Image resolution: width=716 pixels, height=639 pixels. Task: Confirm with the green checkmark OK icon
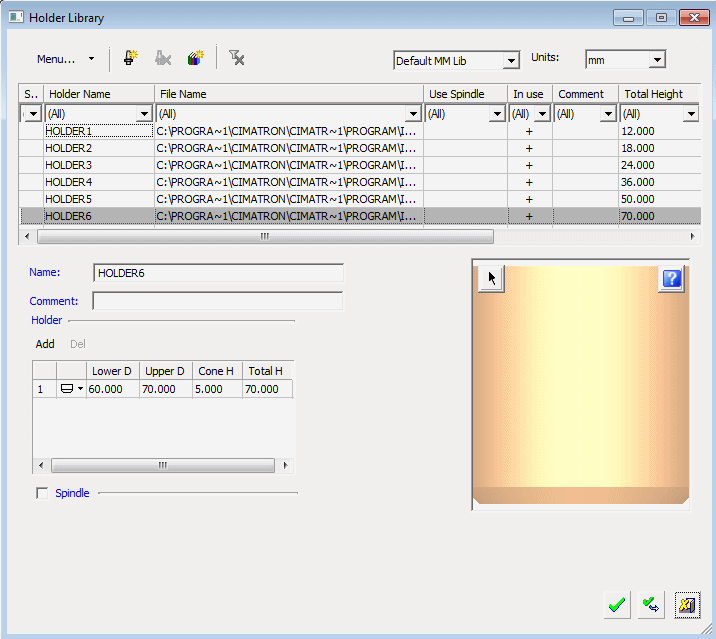point(617,604)
